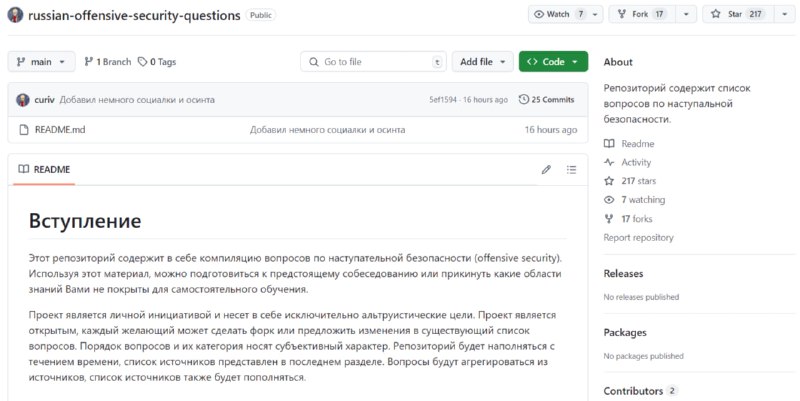Click the pencil edit README icon
This screenshot has width=800, height=401.
click(546, 169)
